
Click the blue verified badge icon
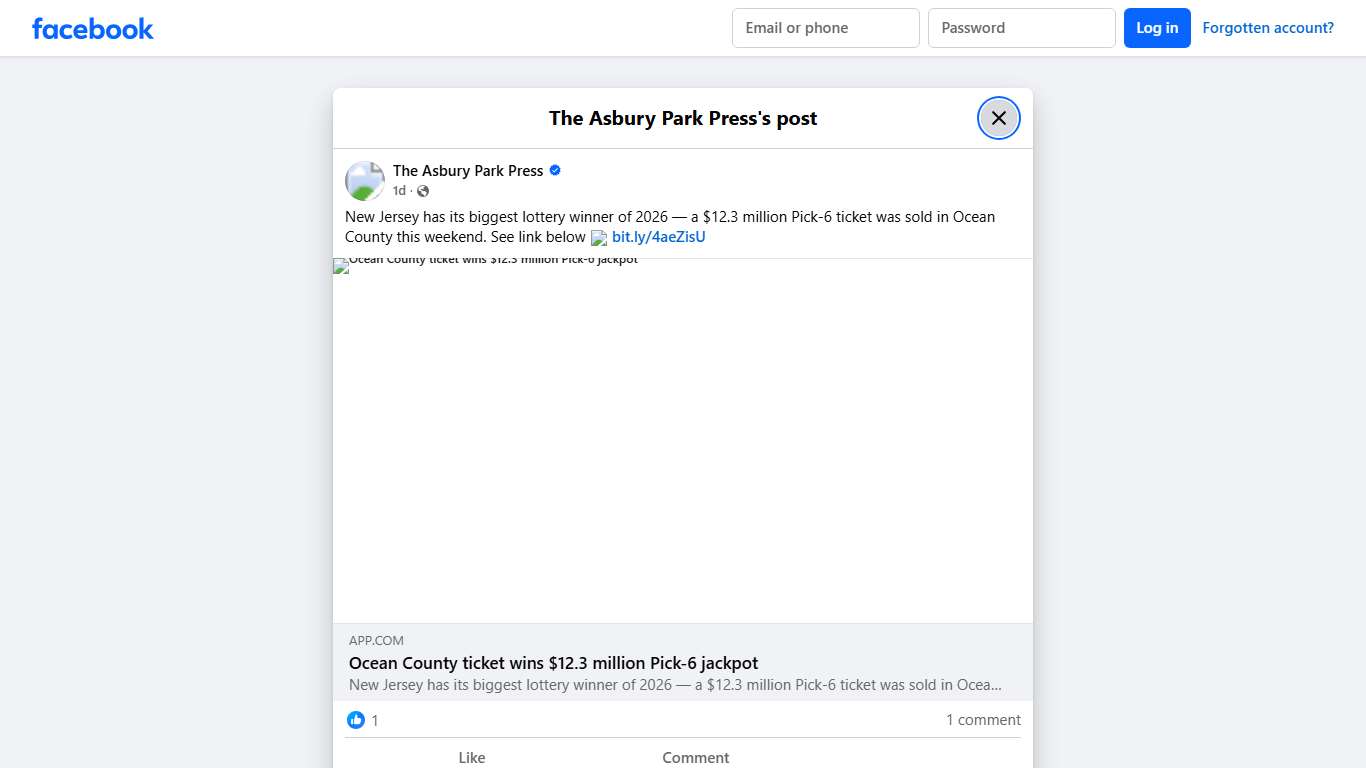tap(555, 171)
